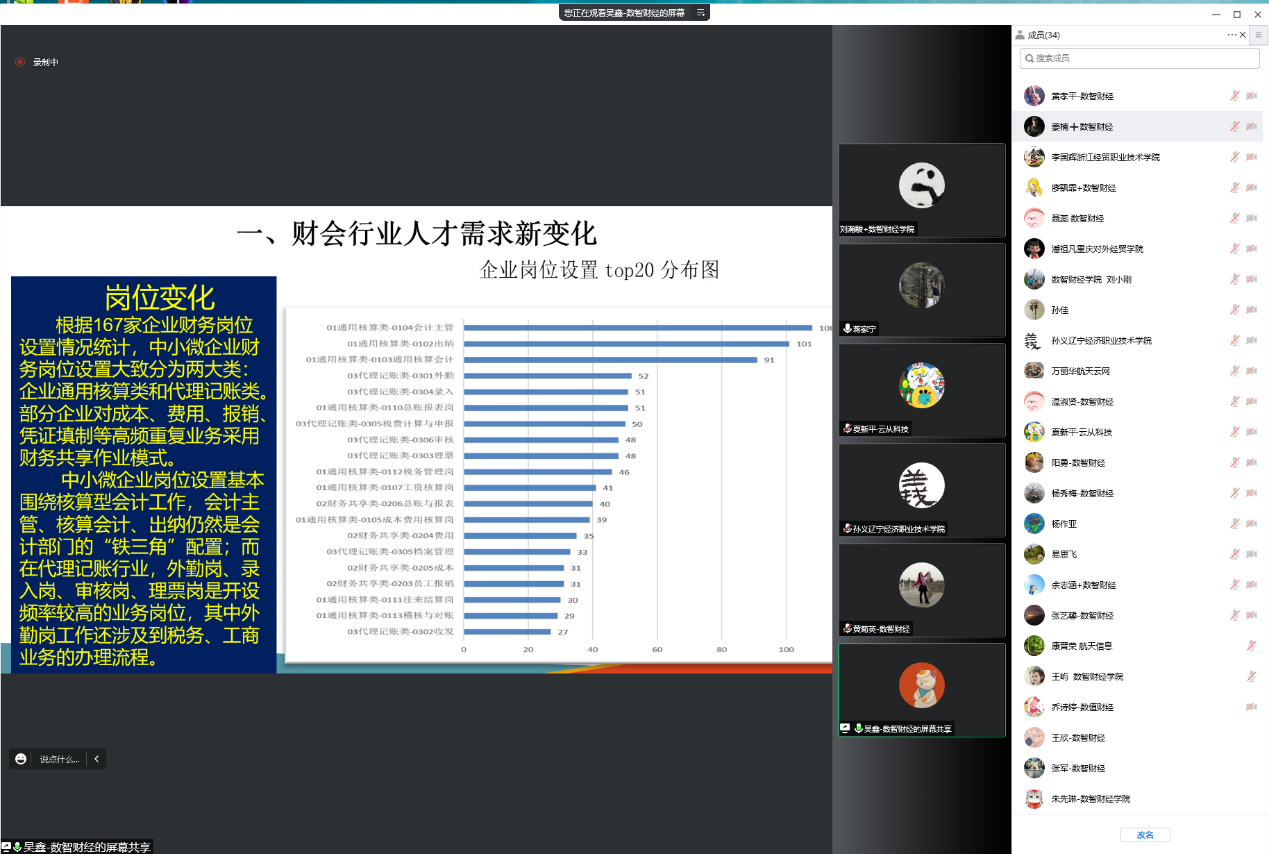The image size is (1269, 854).
Task: Close the members panel
Action: 1243,35
